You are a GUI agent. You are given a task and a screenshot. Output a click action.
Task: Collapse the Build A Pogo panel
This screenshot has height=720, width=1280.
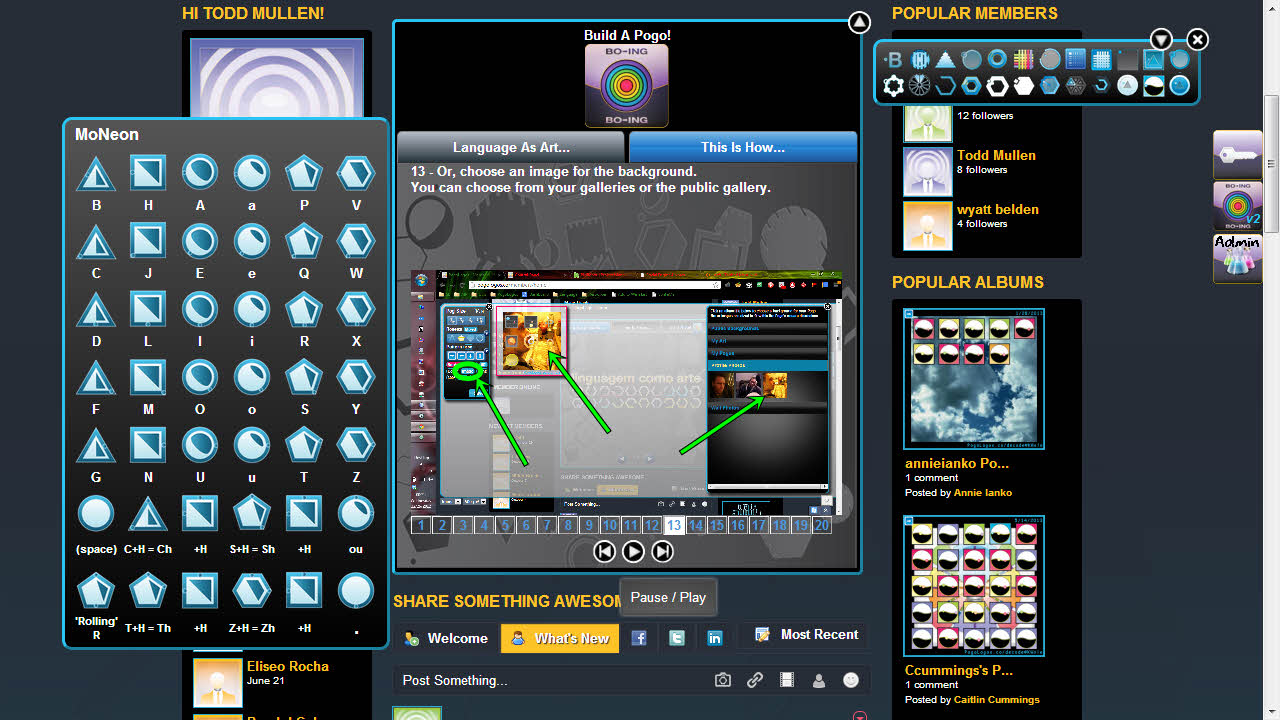point(859,23)
